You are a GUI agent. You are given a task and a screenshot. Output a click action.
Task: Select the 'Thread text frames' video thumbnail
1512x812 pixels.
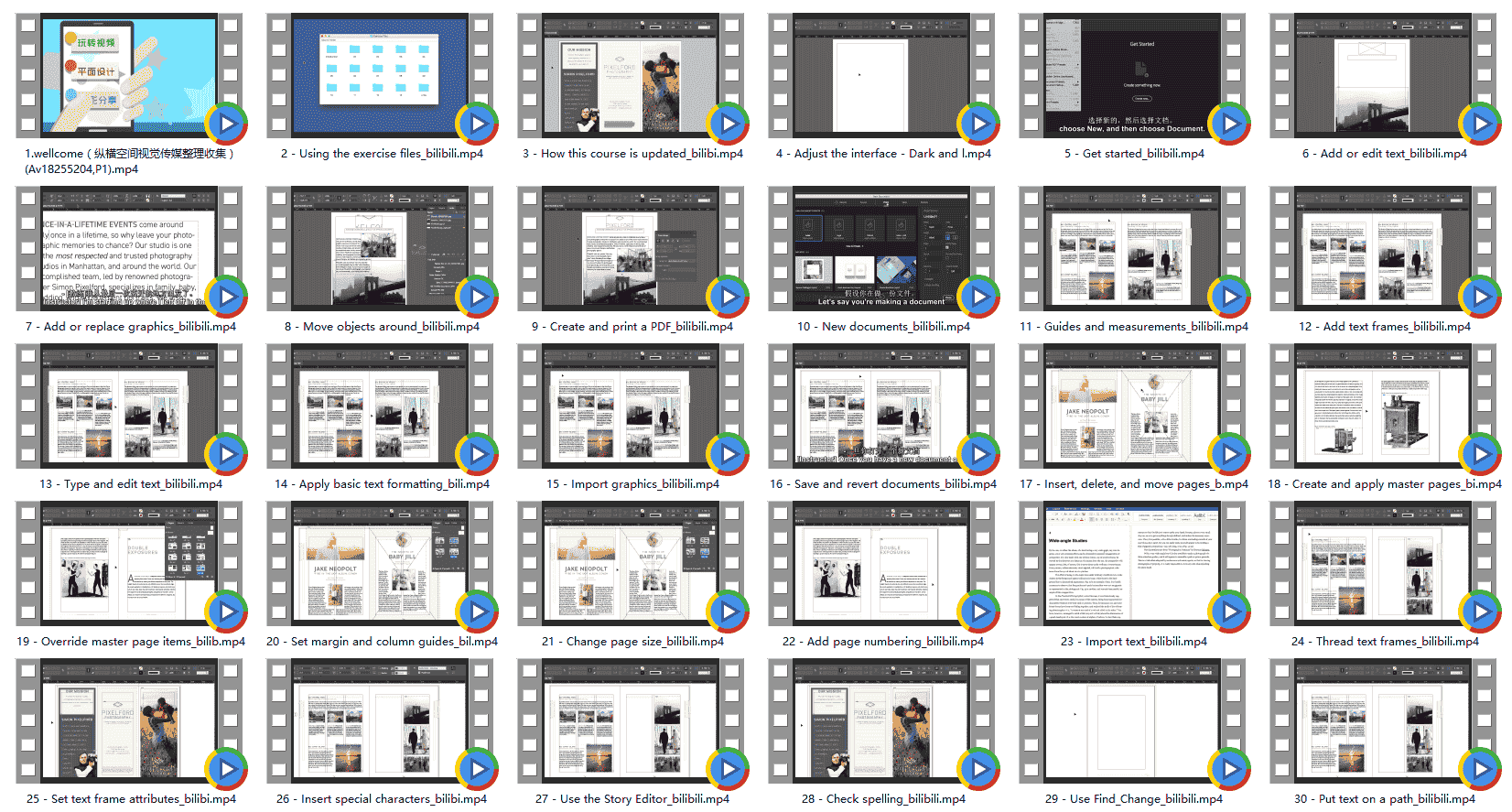coord(1383,564)
